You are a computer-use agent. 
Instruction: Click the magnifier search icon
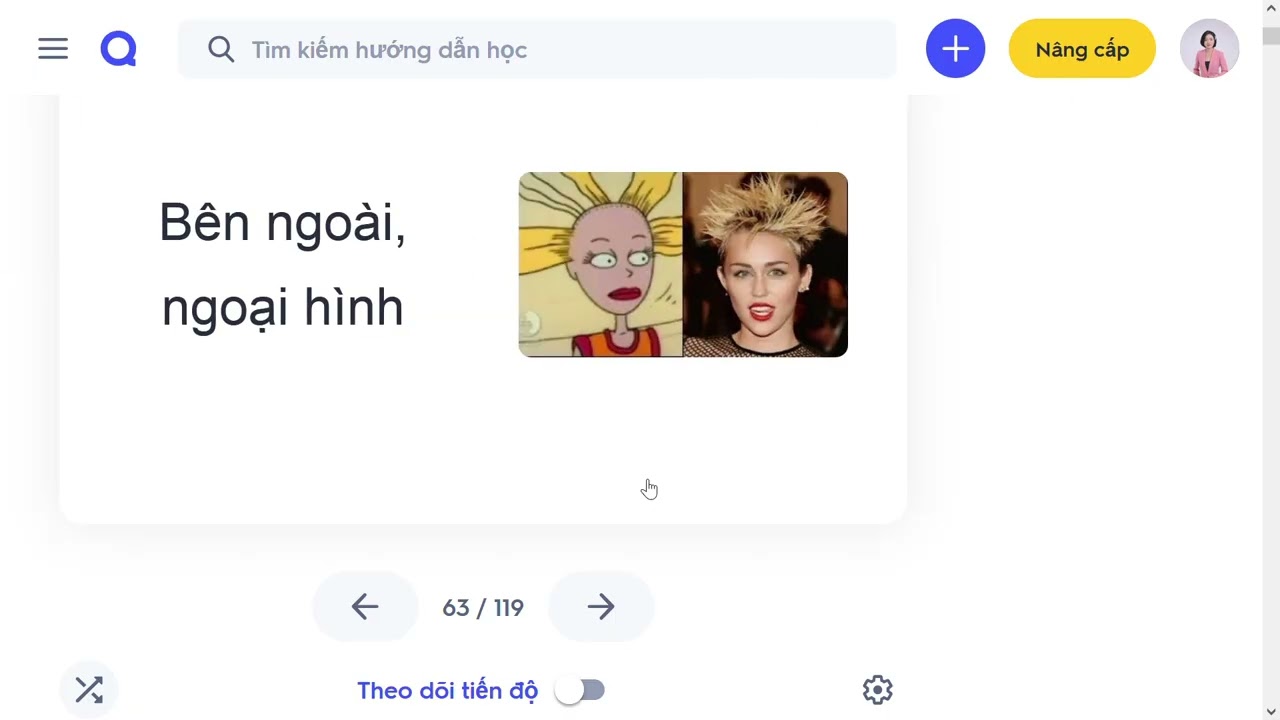pos(221,49)
